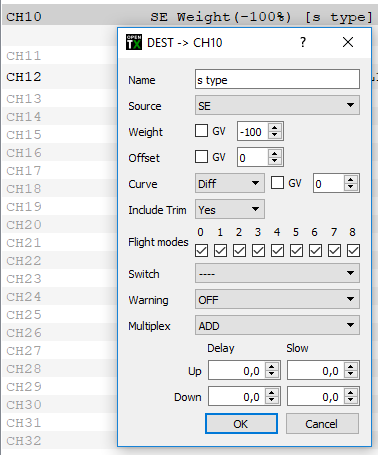Click the Offset value field
Image resolution: width=378 pixels, height=455 pixels.
tap(253, 157)
